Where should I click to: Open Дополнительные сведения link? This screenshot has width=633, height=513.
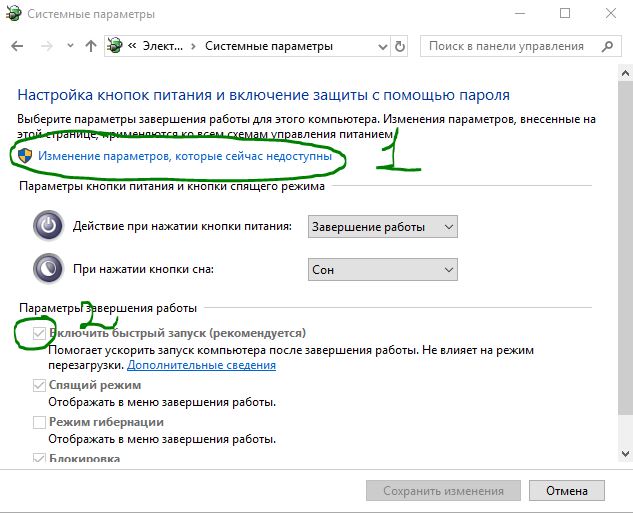(x=201, y=365)
